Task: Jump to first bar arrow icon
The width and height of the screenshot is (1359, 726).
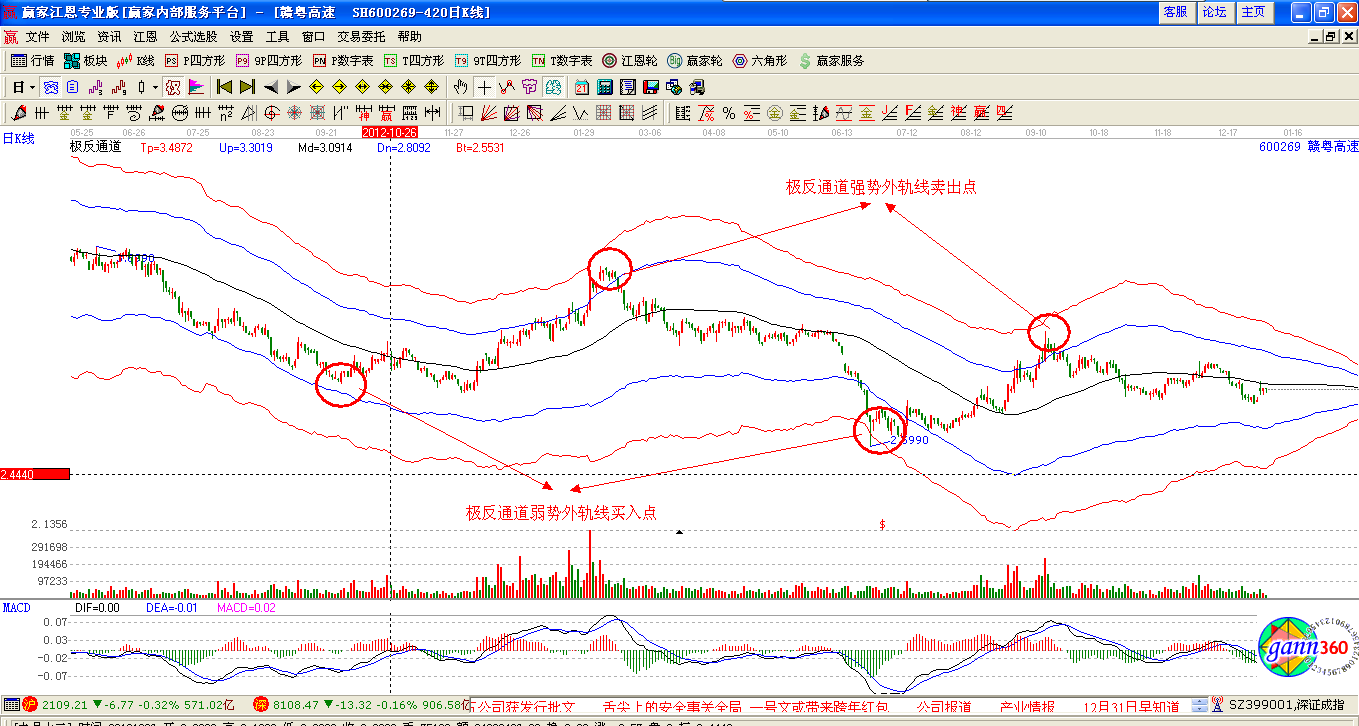Action: coord(225,87)
